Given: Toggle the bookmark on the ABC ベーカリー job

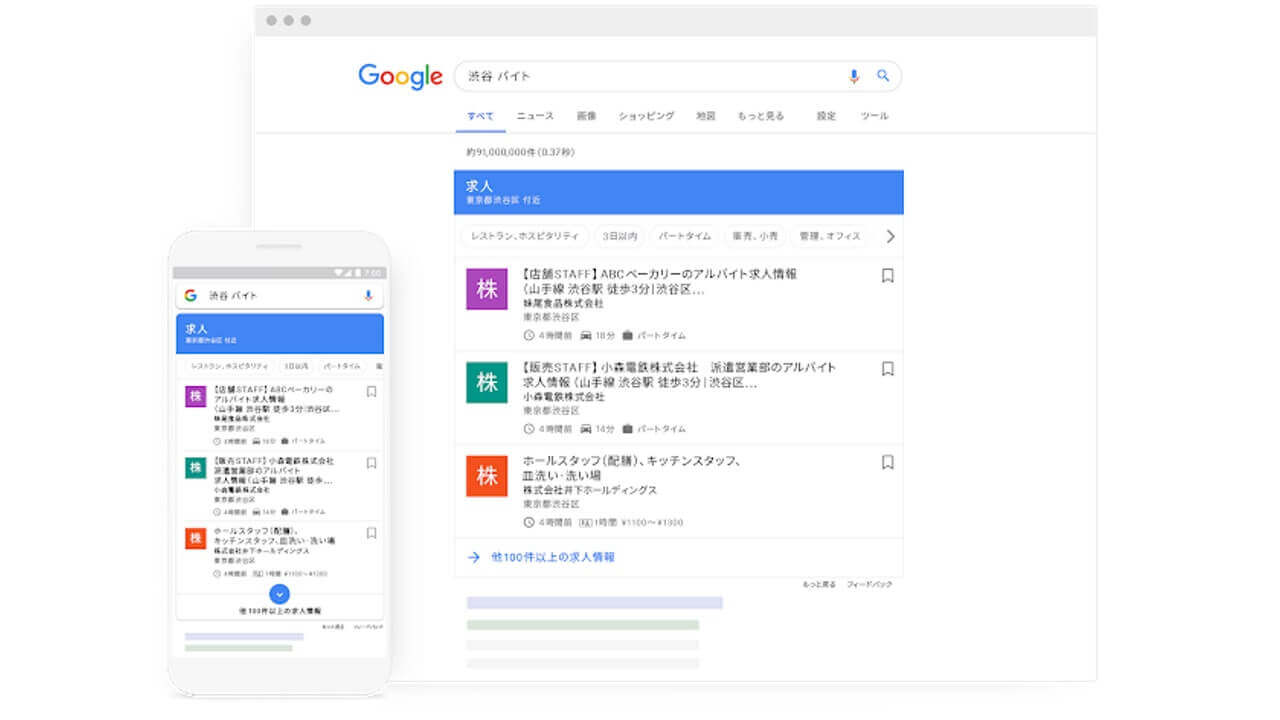Looking at the screenshot, I should tap(887, 275).
